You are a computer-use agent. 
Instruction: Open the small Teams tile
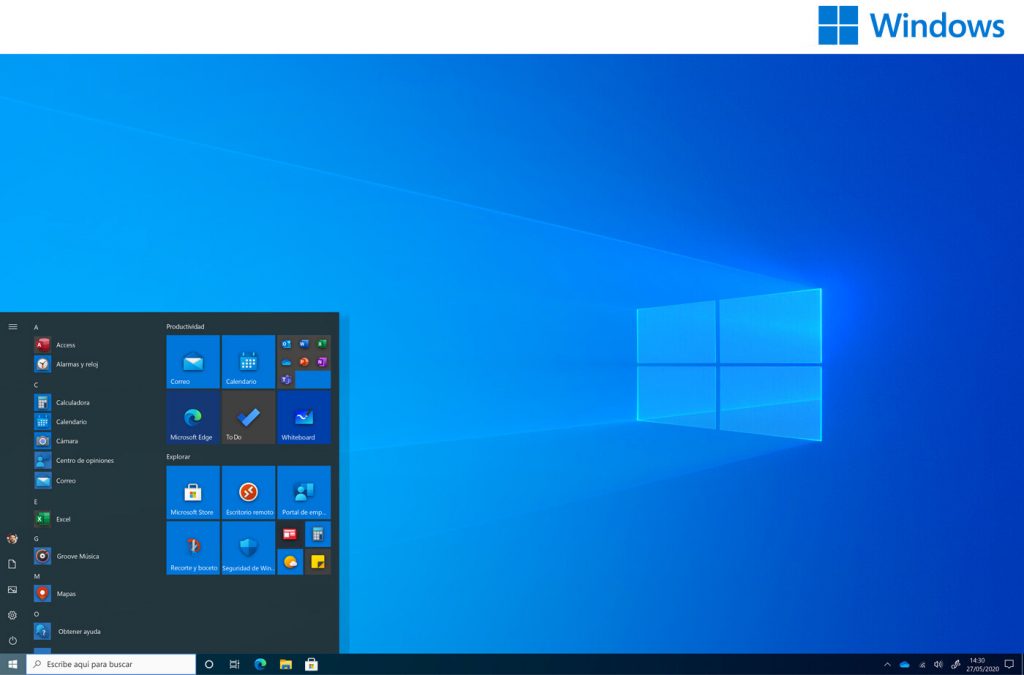click(286, 379)
